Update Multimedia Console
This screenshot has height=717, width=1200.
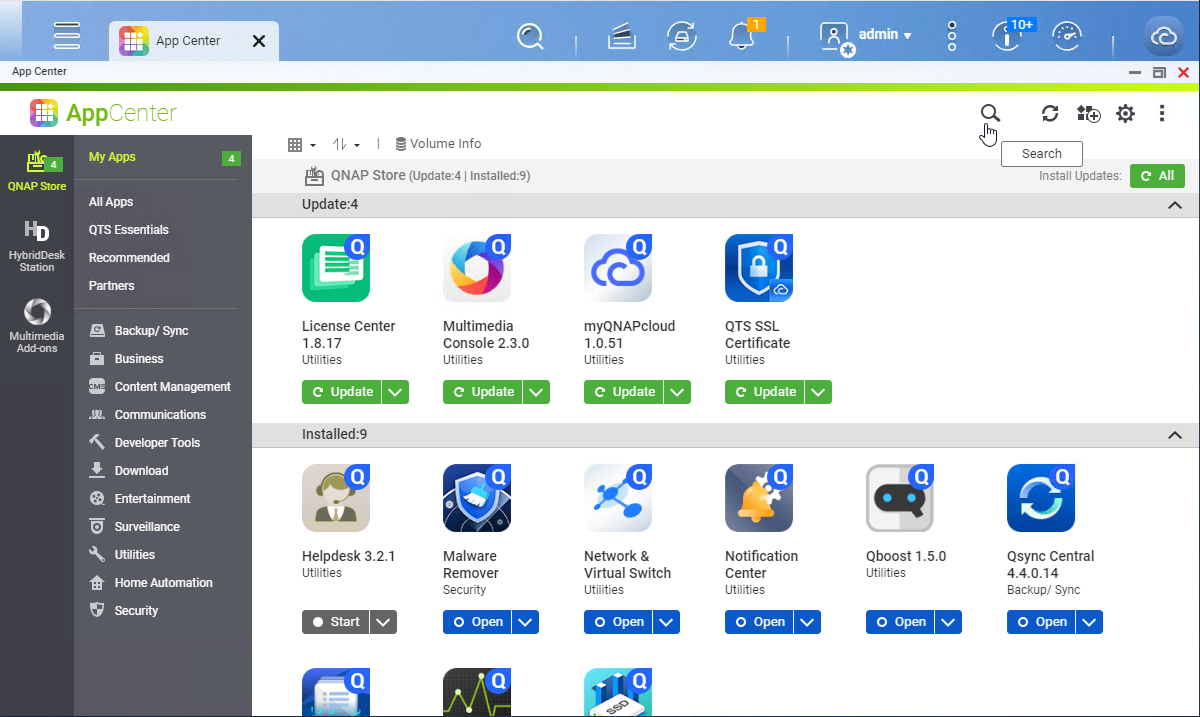pyautogui.click(x=484, y=392)
